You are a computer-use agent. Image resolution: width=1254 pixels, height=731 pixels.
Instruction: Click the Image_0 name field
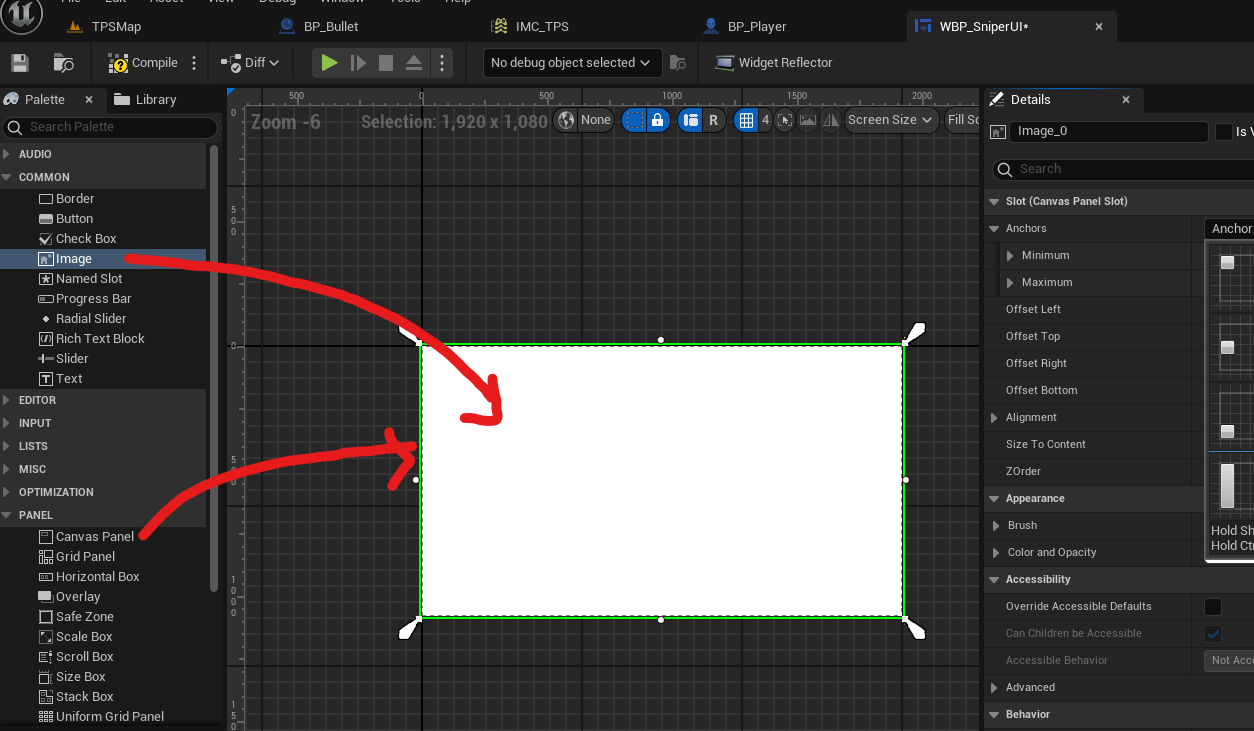point(1109,131)
